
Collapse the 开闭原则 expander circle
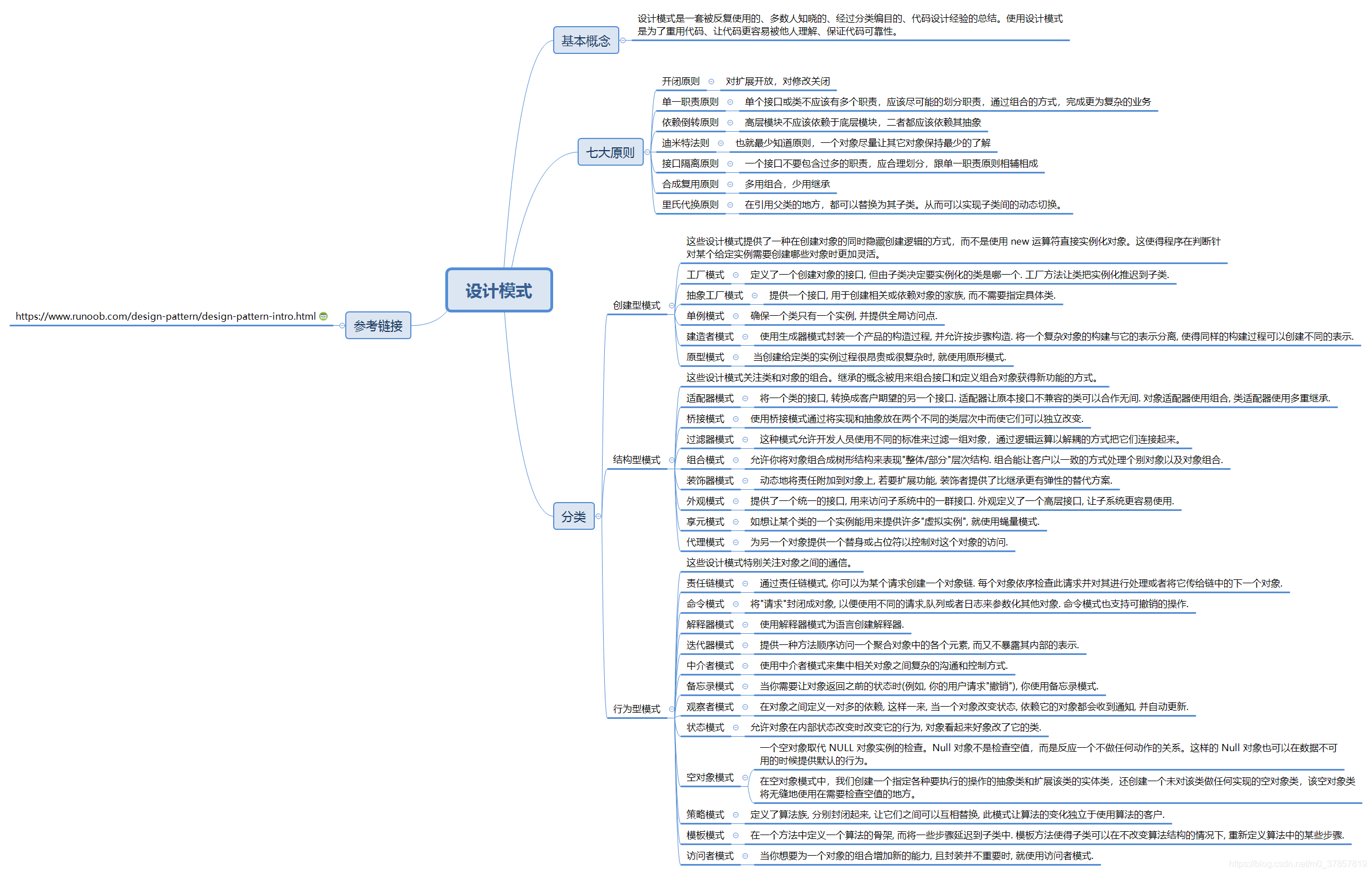pos(711,82)
